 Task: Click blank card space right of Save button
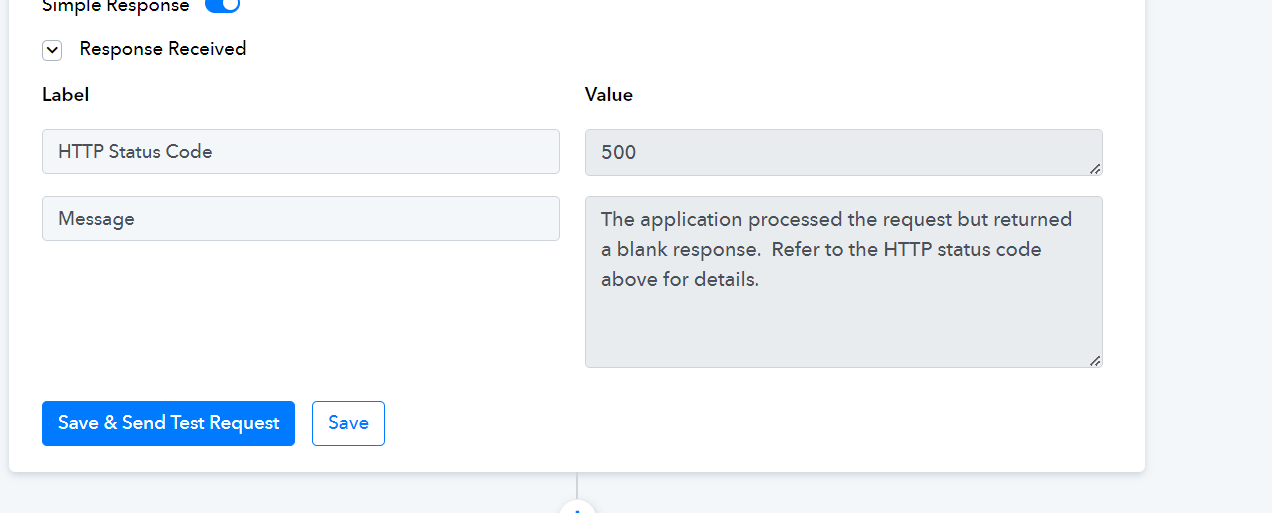click(750, 423)
